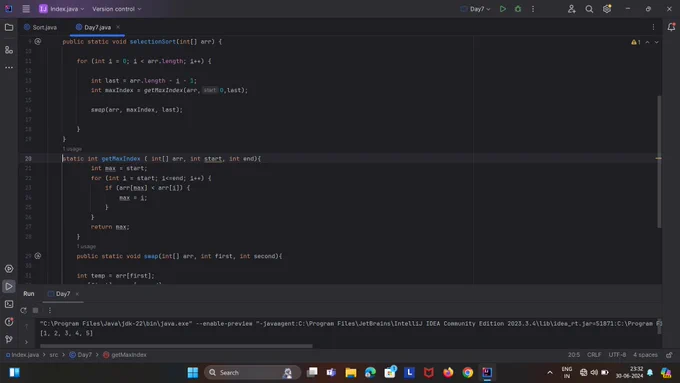
Task: Open Microsoft Edge from taskbar
Action: [370, 373]
